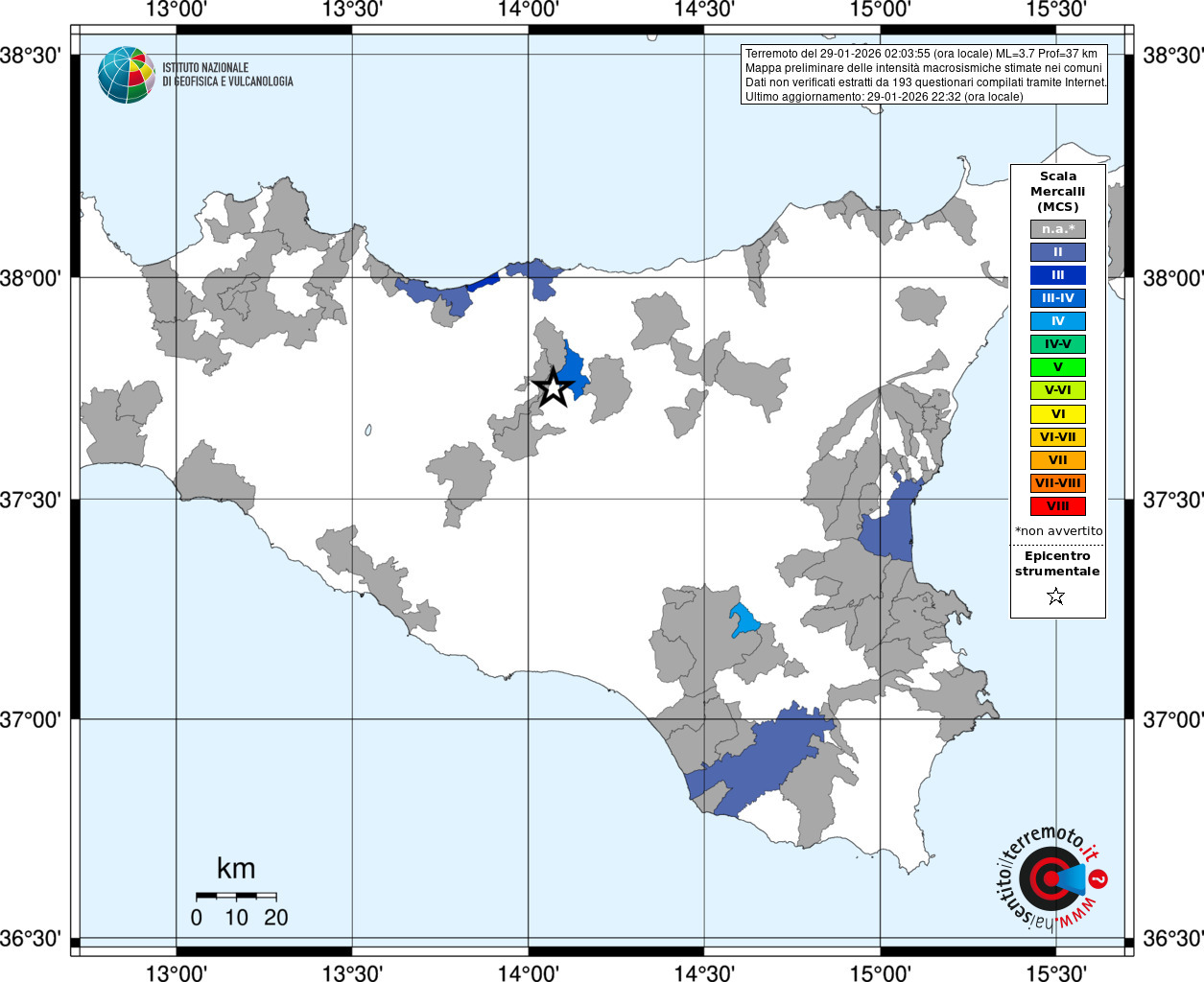Select the n.a.* gray legend swatch
This screenshot has height=982, width=1204.
pyautogui.click(x=1058, y=229)
